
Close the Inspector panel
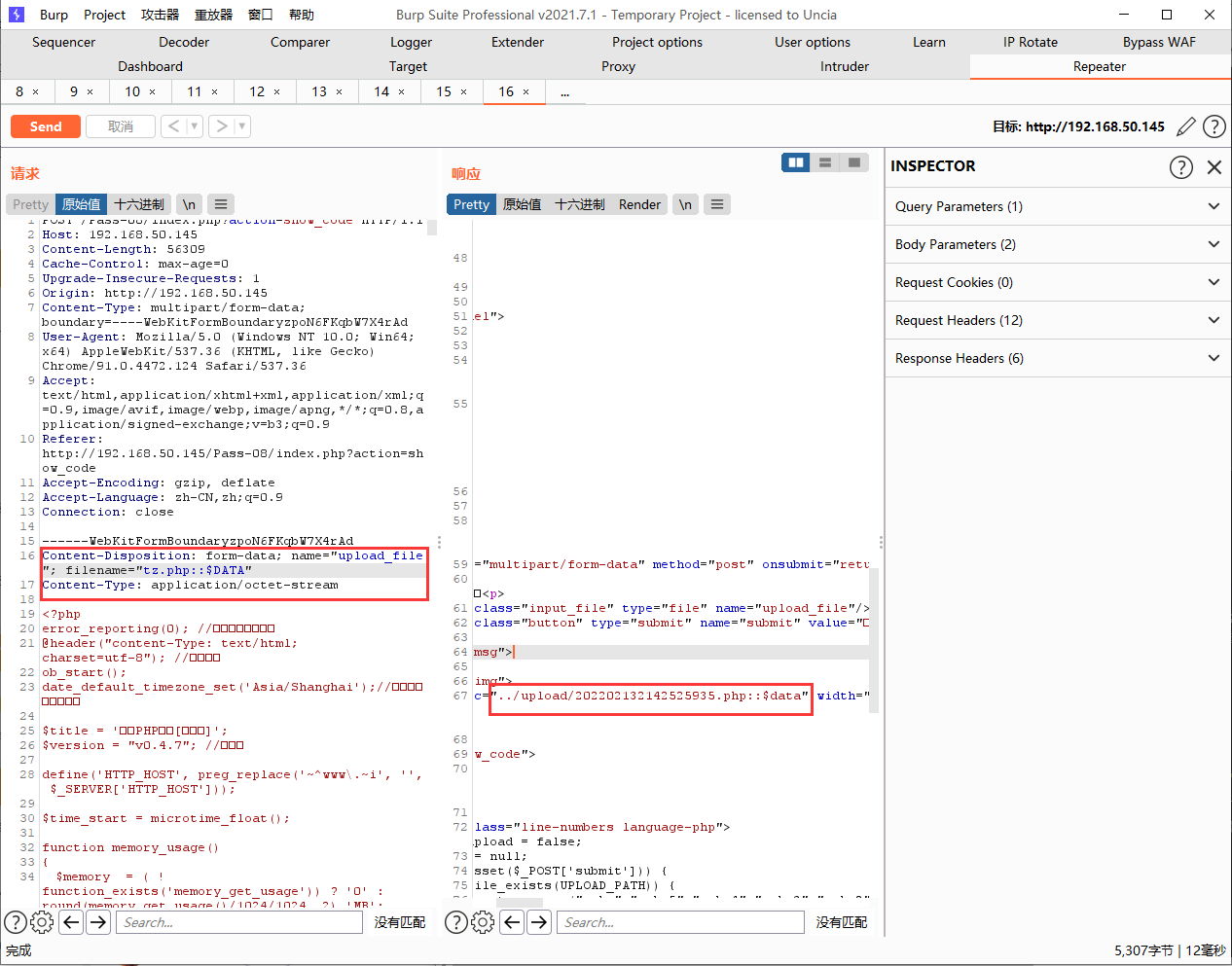click(x=1214, y=166)
